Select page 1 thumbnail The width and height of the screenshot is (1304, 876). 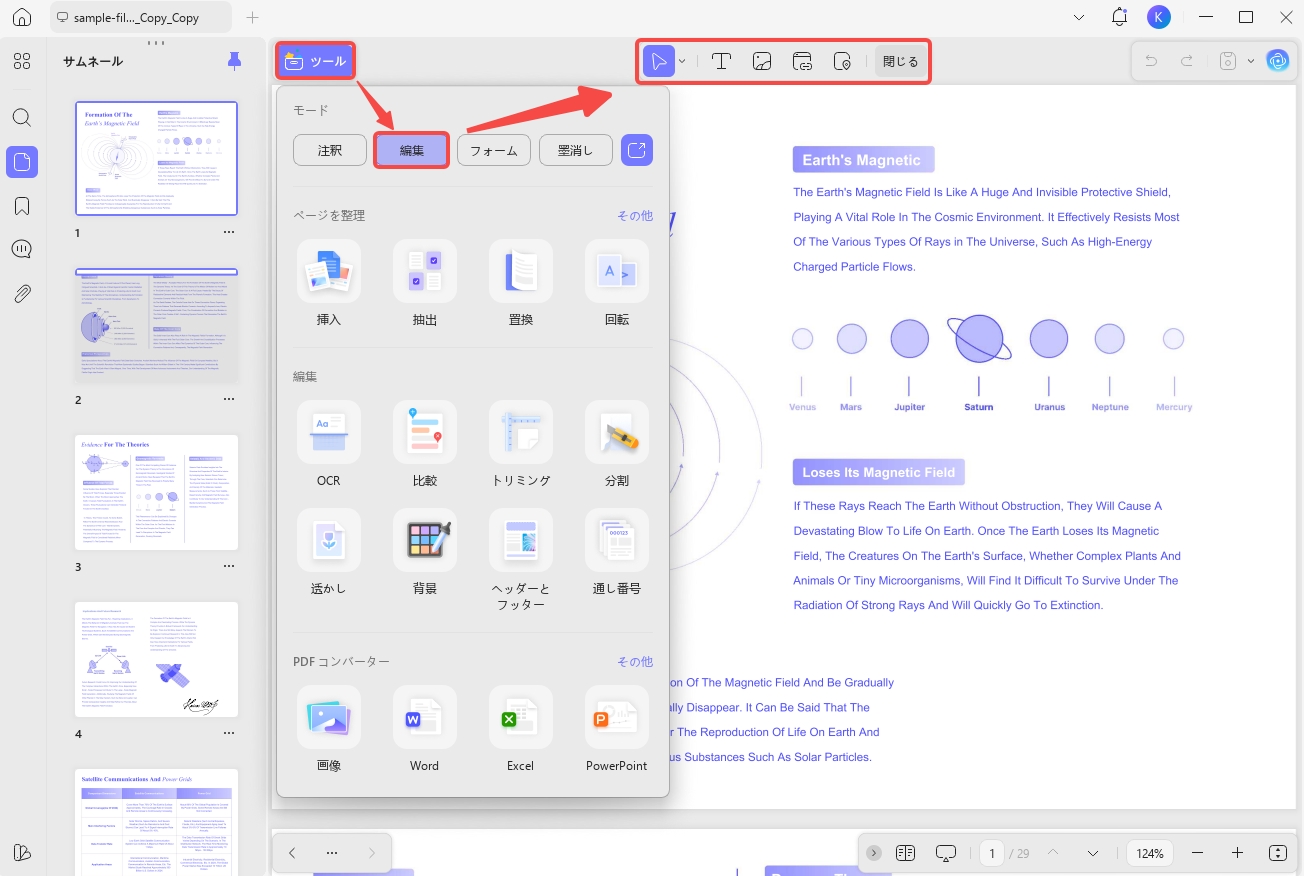[157, 158]
